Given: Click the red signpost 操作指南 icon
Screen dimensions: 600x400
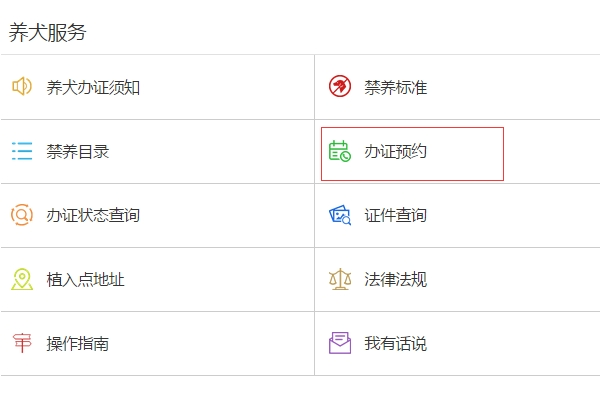Looking at the screenshot, I should pos(22,343).
